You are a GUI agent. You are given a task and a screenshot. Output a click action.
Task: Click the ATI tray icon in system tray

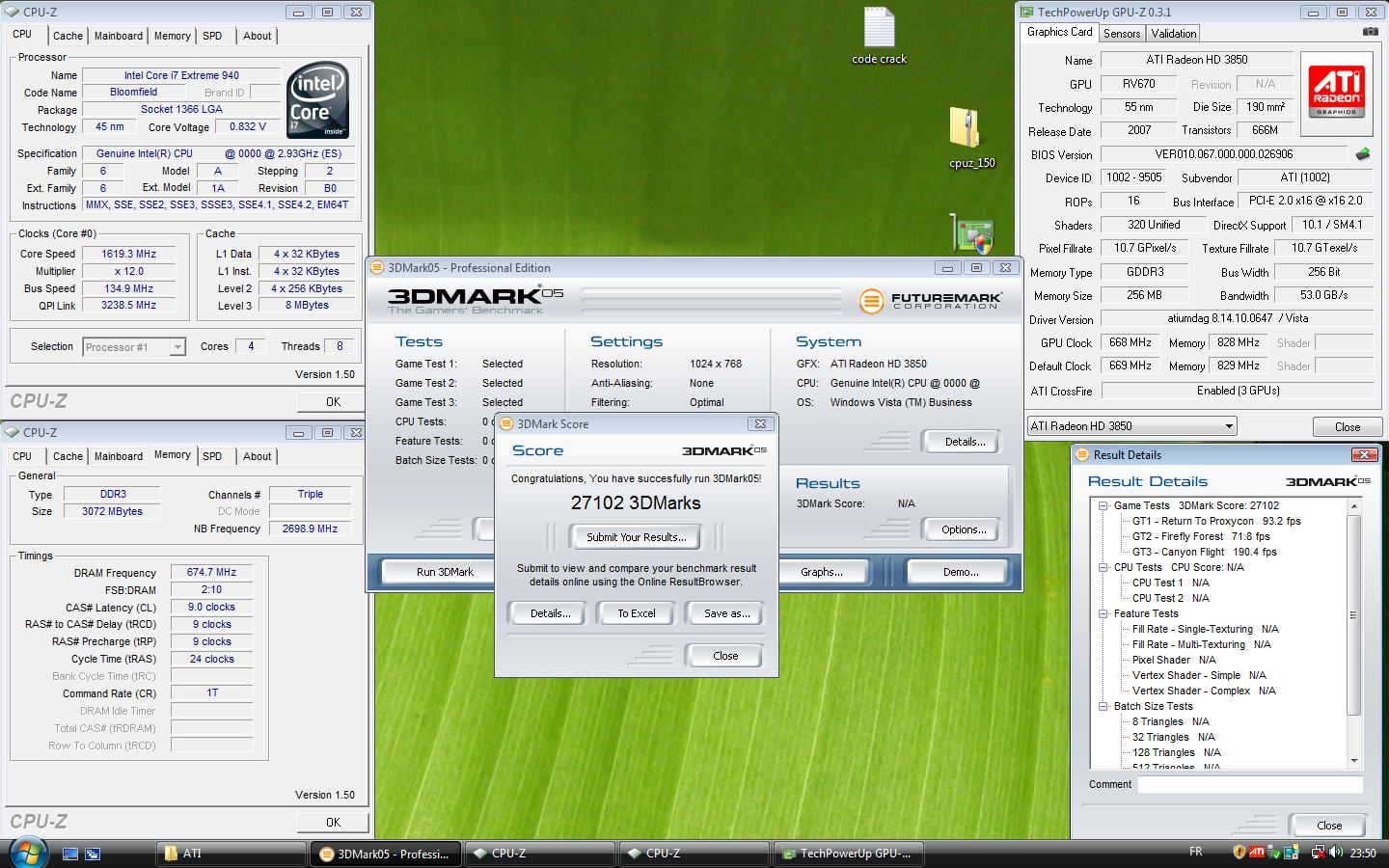pyautogui.click(x=1256, y=853)
